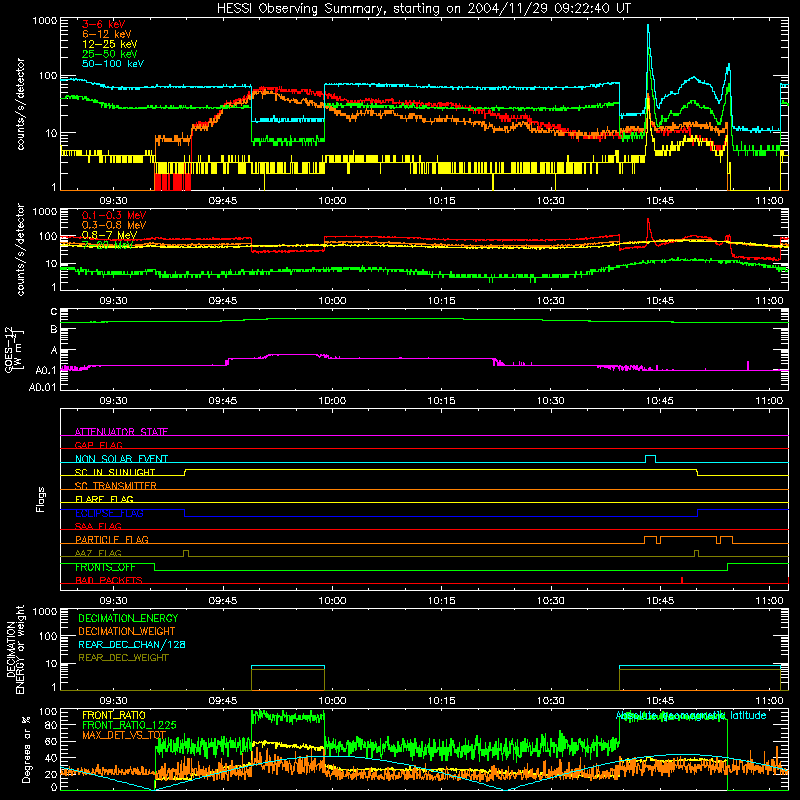Screen dimensions: 800x800
Task: Pick the SC_IN_SUNLIGHT flag label
Action: click(115, 472)
